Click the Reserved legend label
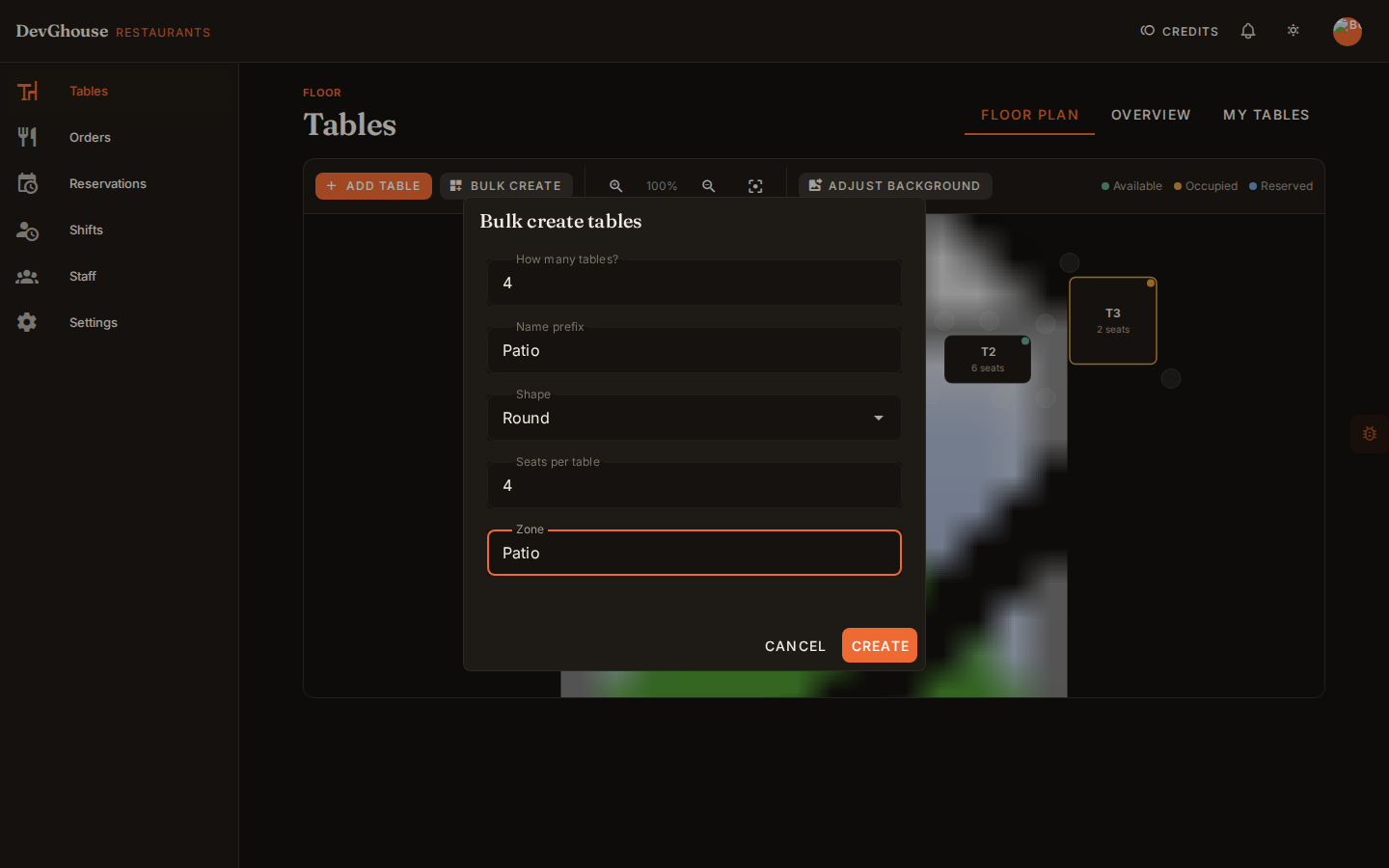The width and height of the screenshot is (1389, 868). [x=1287, y=186]
